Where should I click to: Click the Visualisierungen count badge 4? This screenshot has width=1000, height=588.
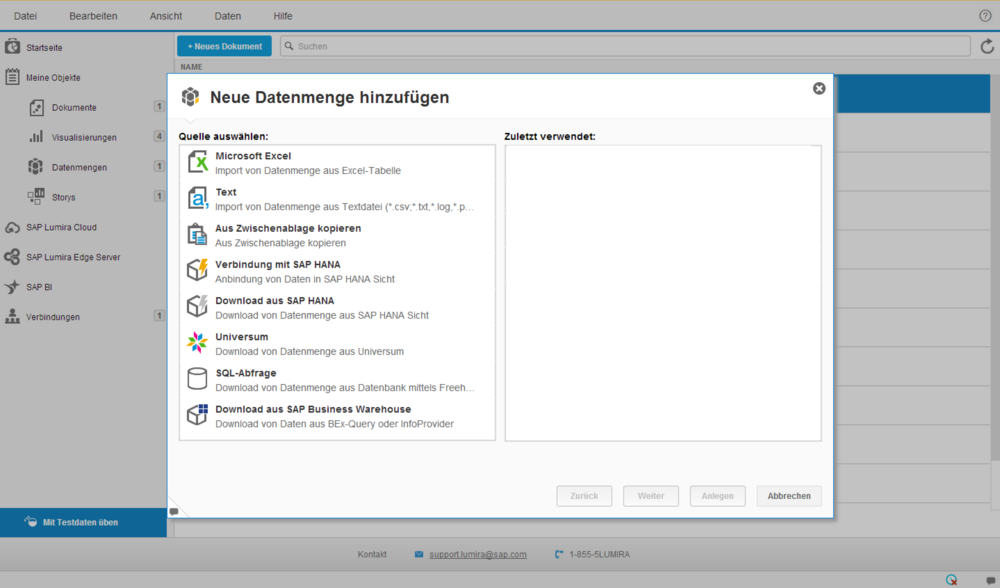159,136
